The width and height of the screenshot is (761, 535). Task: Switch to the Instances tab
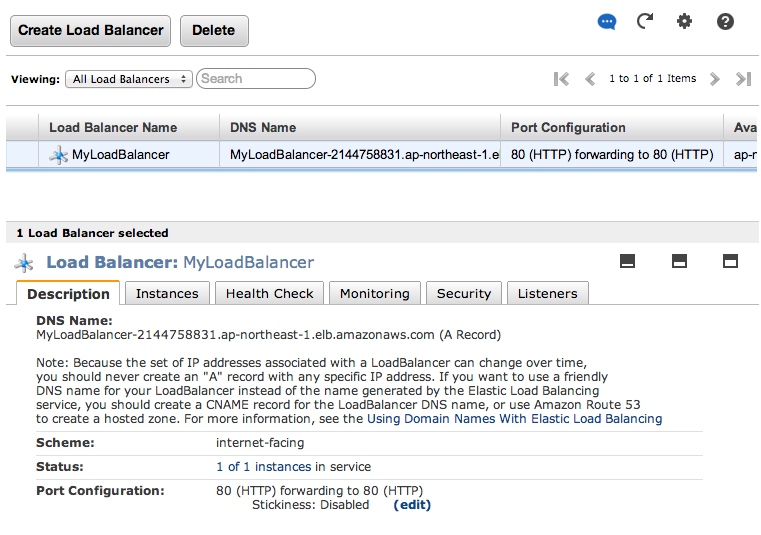click(167, 293)
